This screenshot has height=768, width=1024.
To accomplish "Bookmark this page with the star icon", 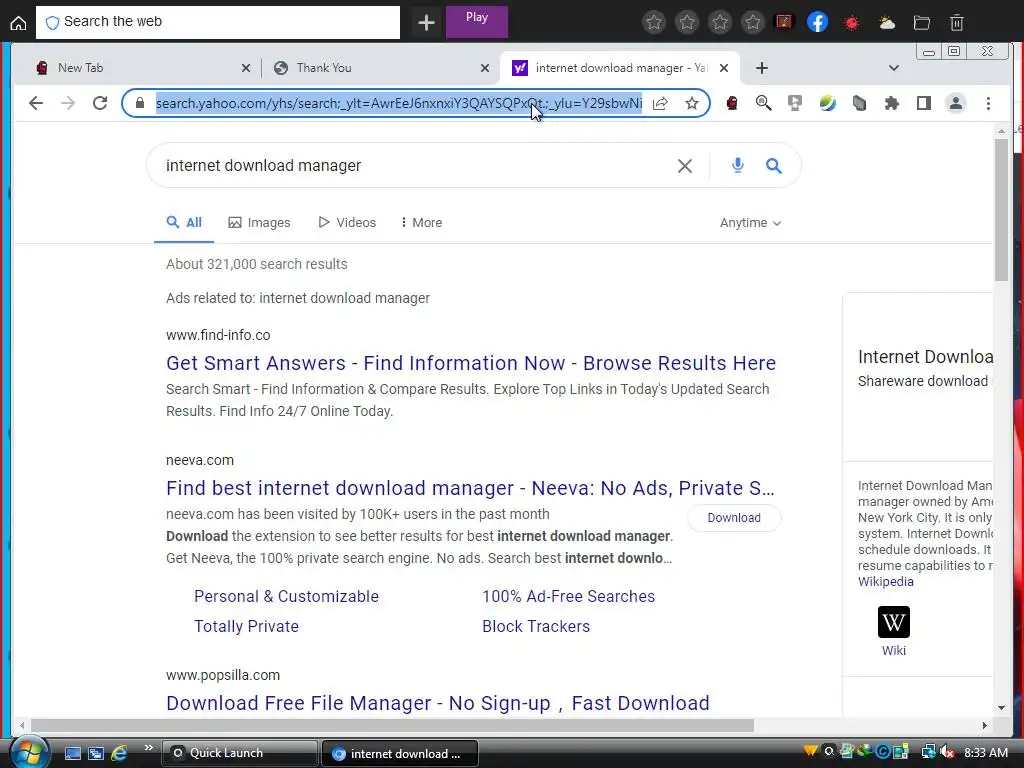I will [692, 103].
